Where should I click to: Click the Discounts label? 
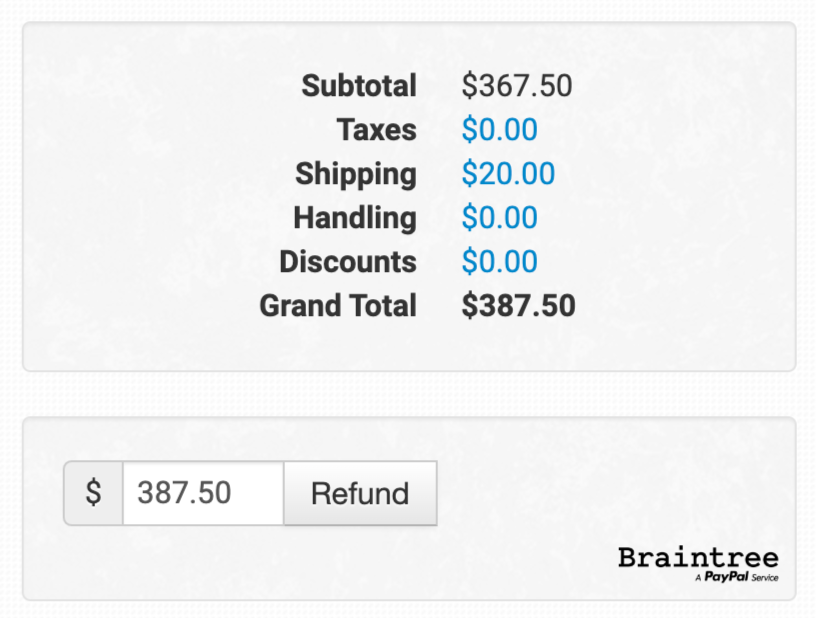tap(347, 262)
